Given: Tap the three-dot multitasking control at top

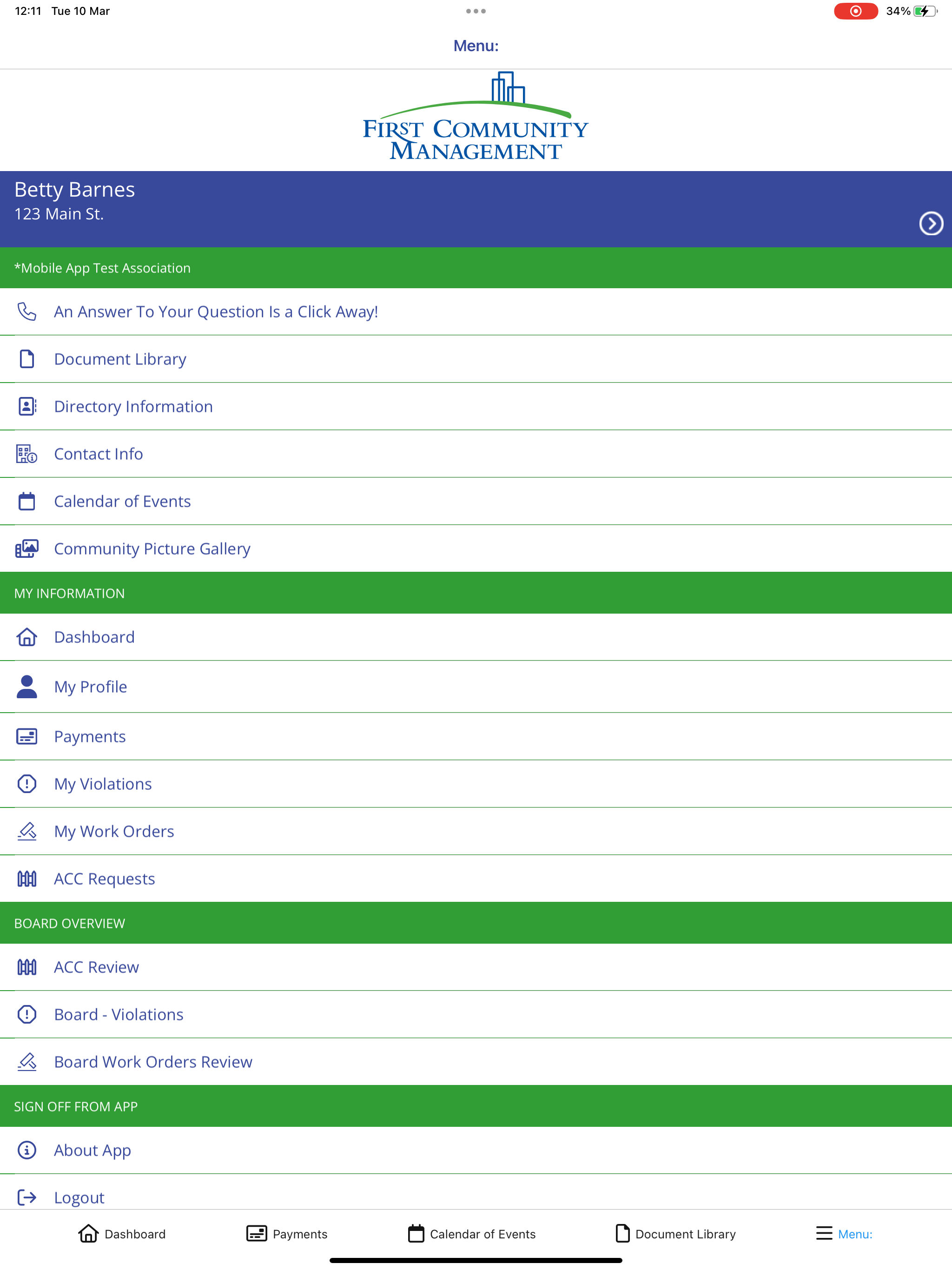Looking at the screenshot, I should (476, 11).
